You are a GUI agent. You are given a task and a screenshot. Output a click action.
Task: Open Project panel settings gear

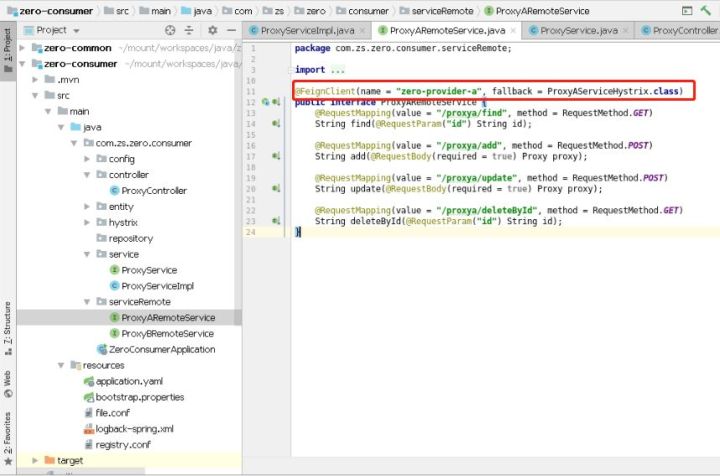pos(212,30)
